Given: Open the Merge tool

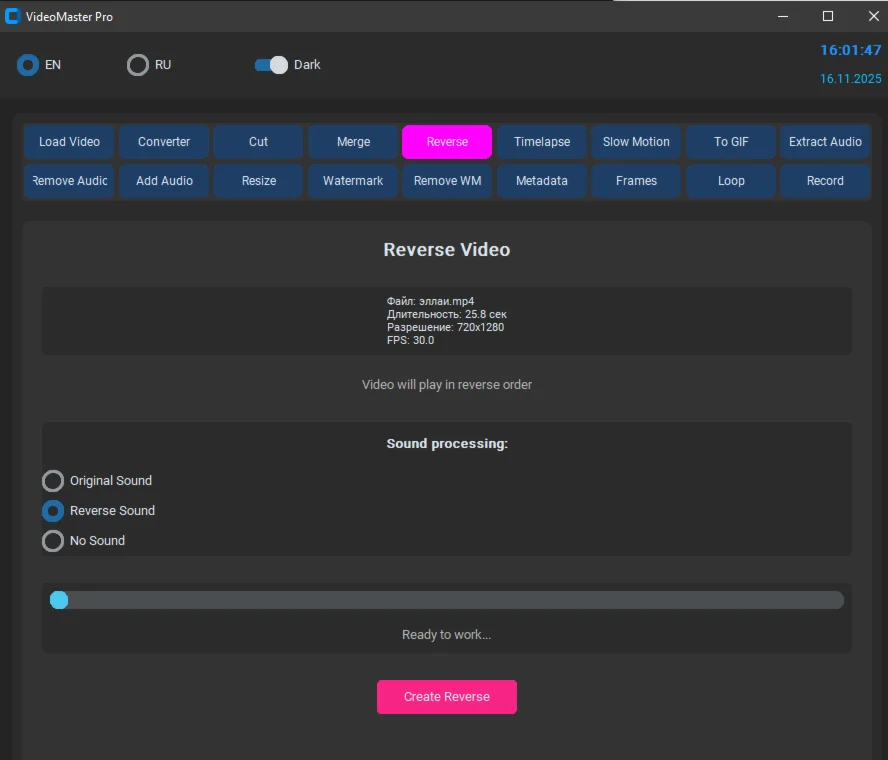Looking at the screenshot, I should coord(353,142).
